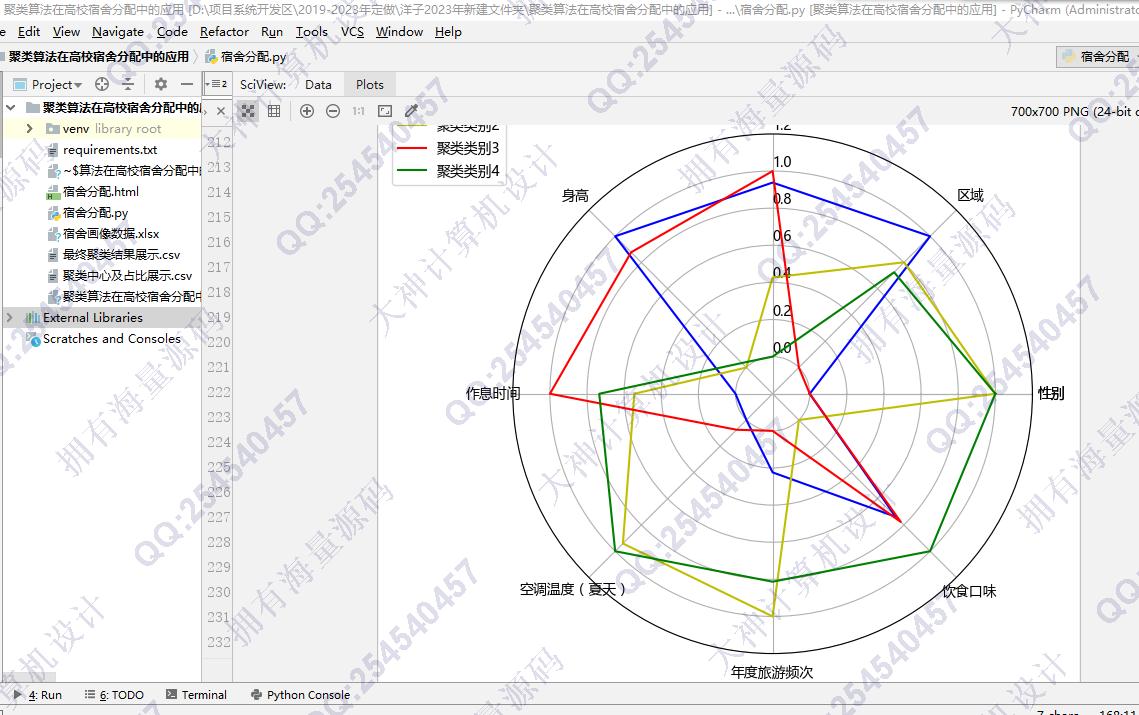1139x715 pixels.
Task: Open the Python Console tool window
Action: click(x=300, y=695)
